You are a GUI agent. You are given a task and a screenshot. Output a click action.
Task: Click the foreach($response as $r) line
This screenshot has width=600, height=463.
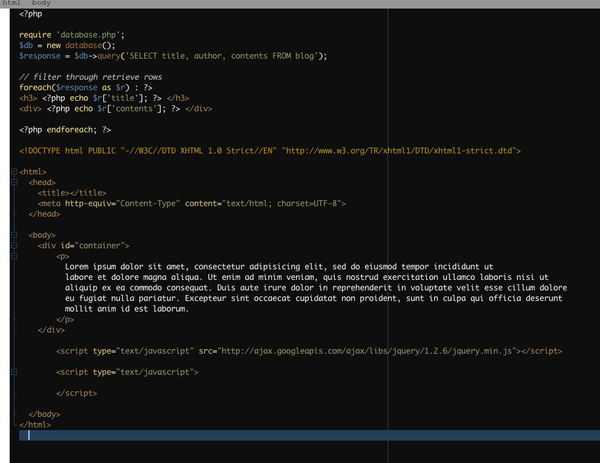tap(86, 88)
